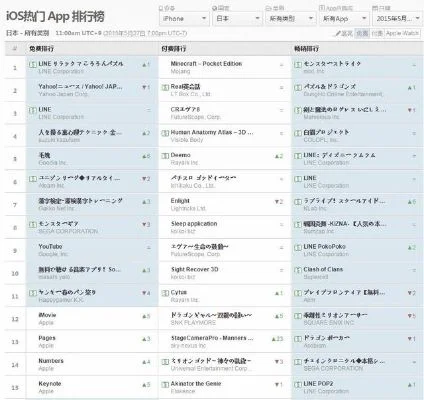Click the in-app purchase icon beside LINE POP2
424x400 pixels.
[298, 384]
